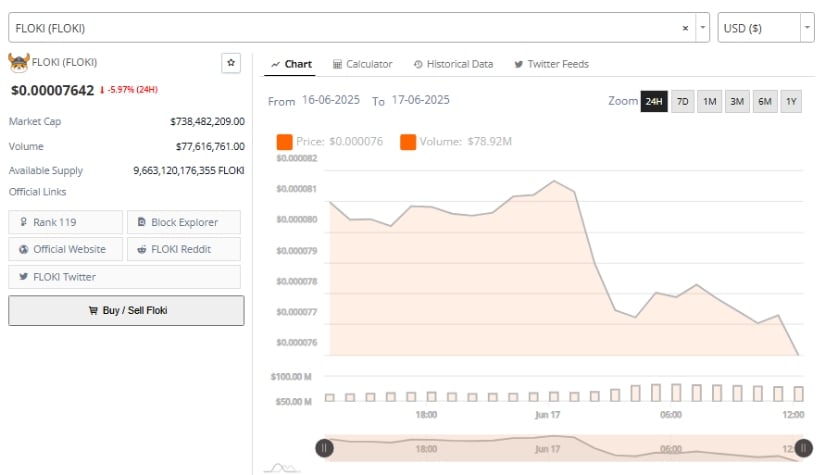
Task: Click the Official Links label
Action: (37, 192)
